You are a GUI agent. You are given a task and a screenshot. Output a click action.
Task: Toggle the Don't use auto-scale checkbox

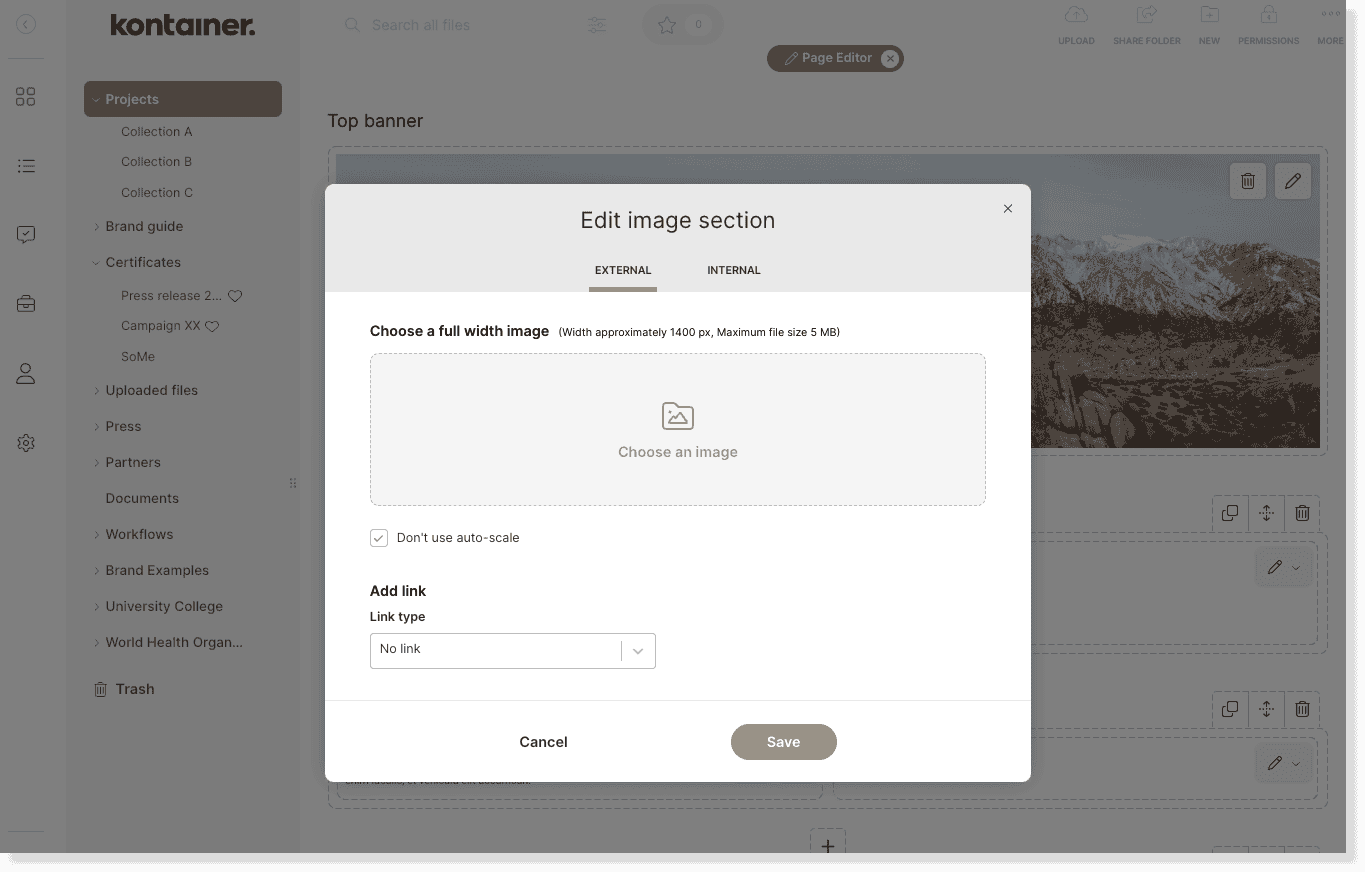(379, 538)
